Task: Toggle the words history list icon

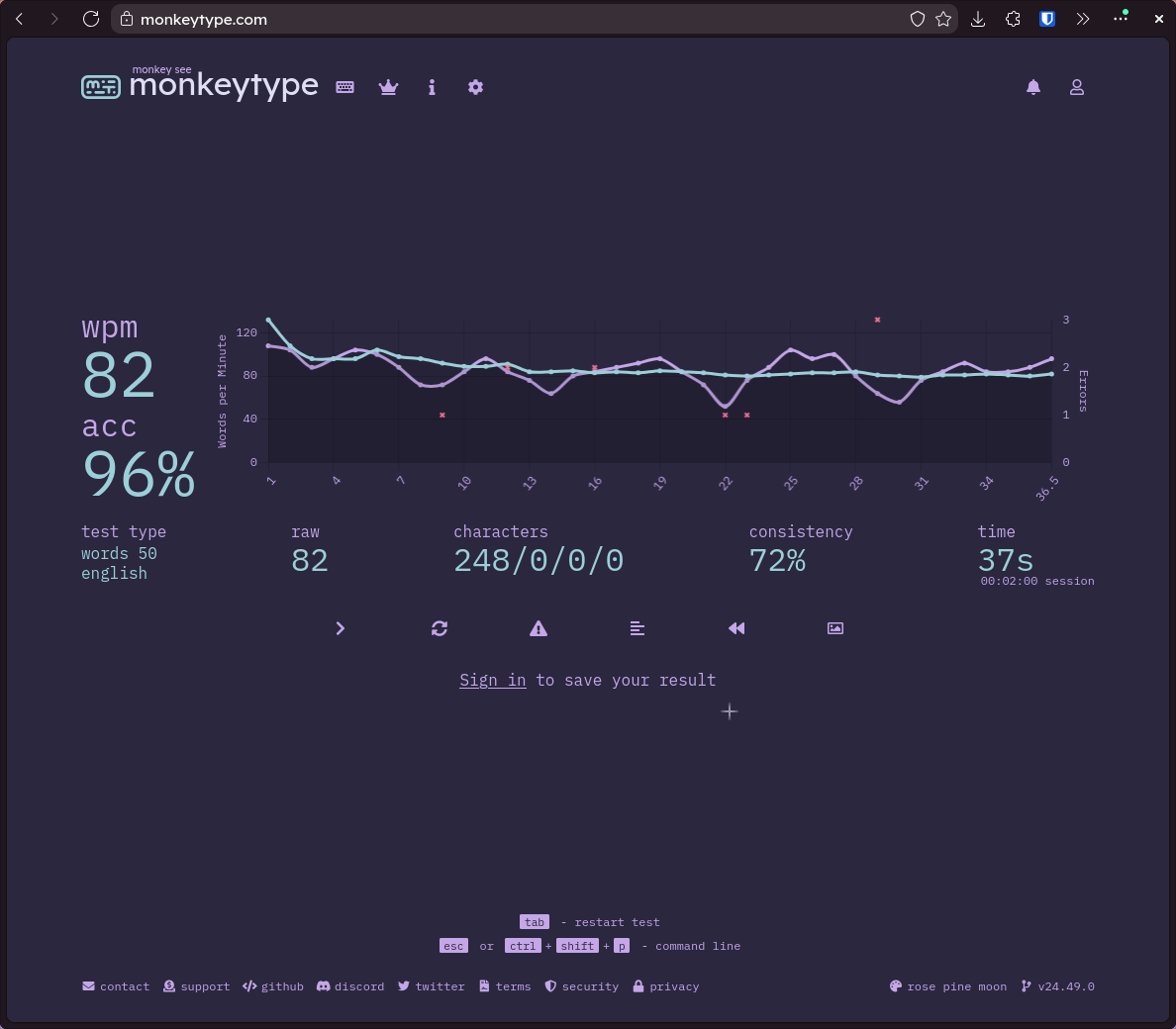Action: coord(637,628)
